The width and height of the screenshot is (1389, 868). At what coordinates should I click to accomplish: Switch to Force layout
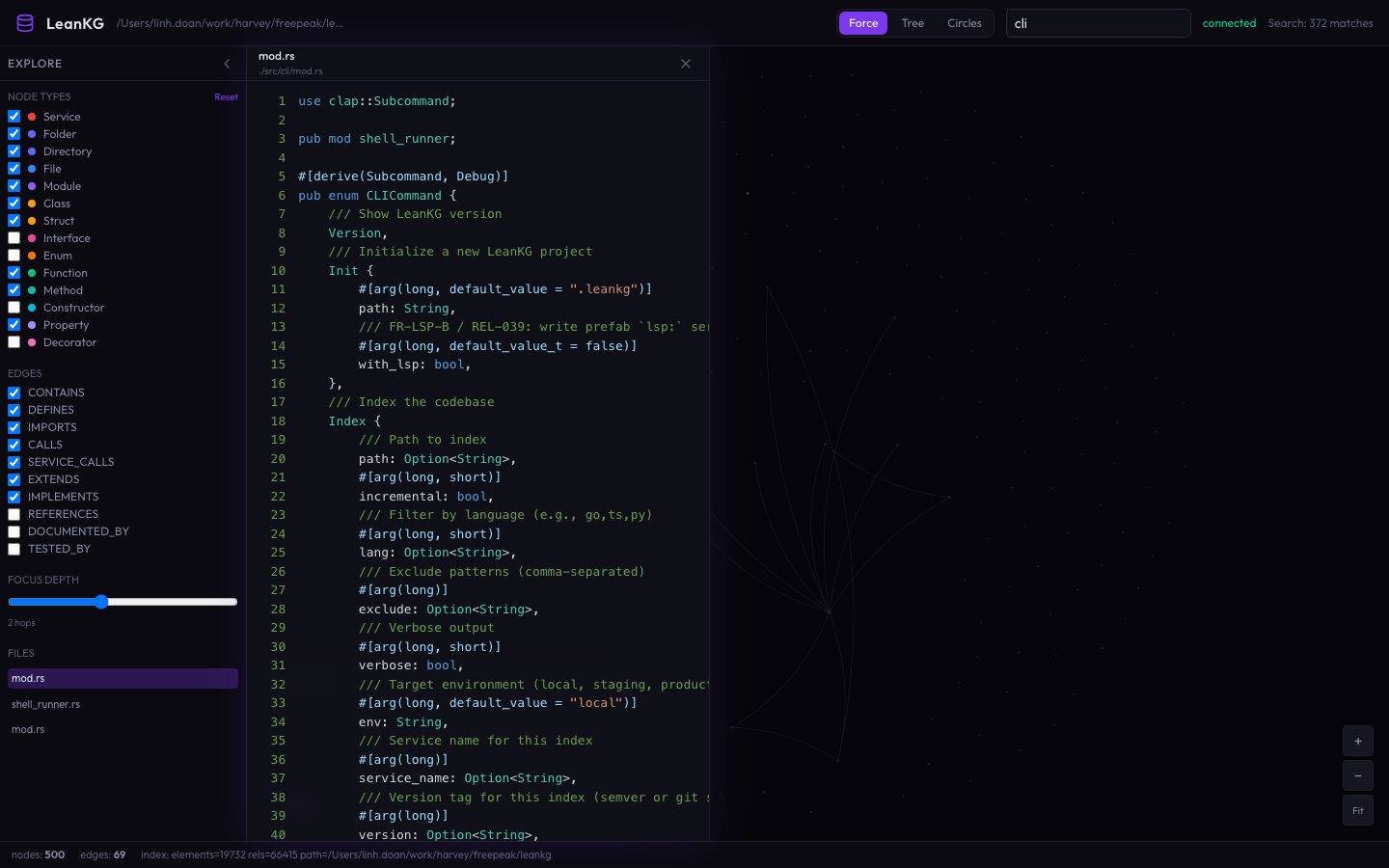[863, 23]
